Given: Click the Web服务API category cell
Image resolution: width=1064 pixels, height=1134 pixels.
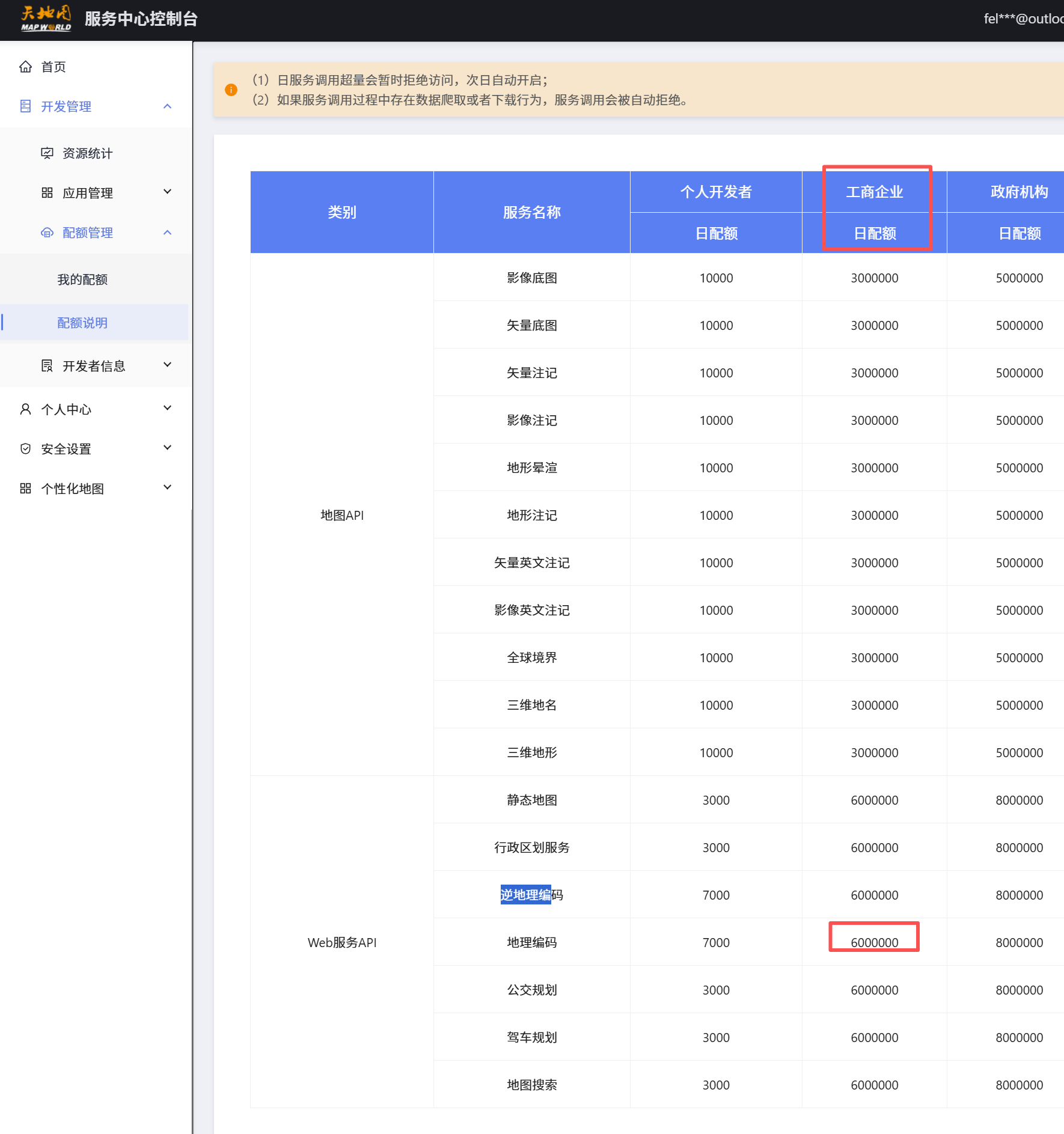Looking at the screenshot, I should (342, 942).
